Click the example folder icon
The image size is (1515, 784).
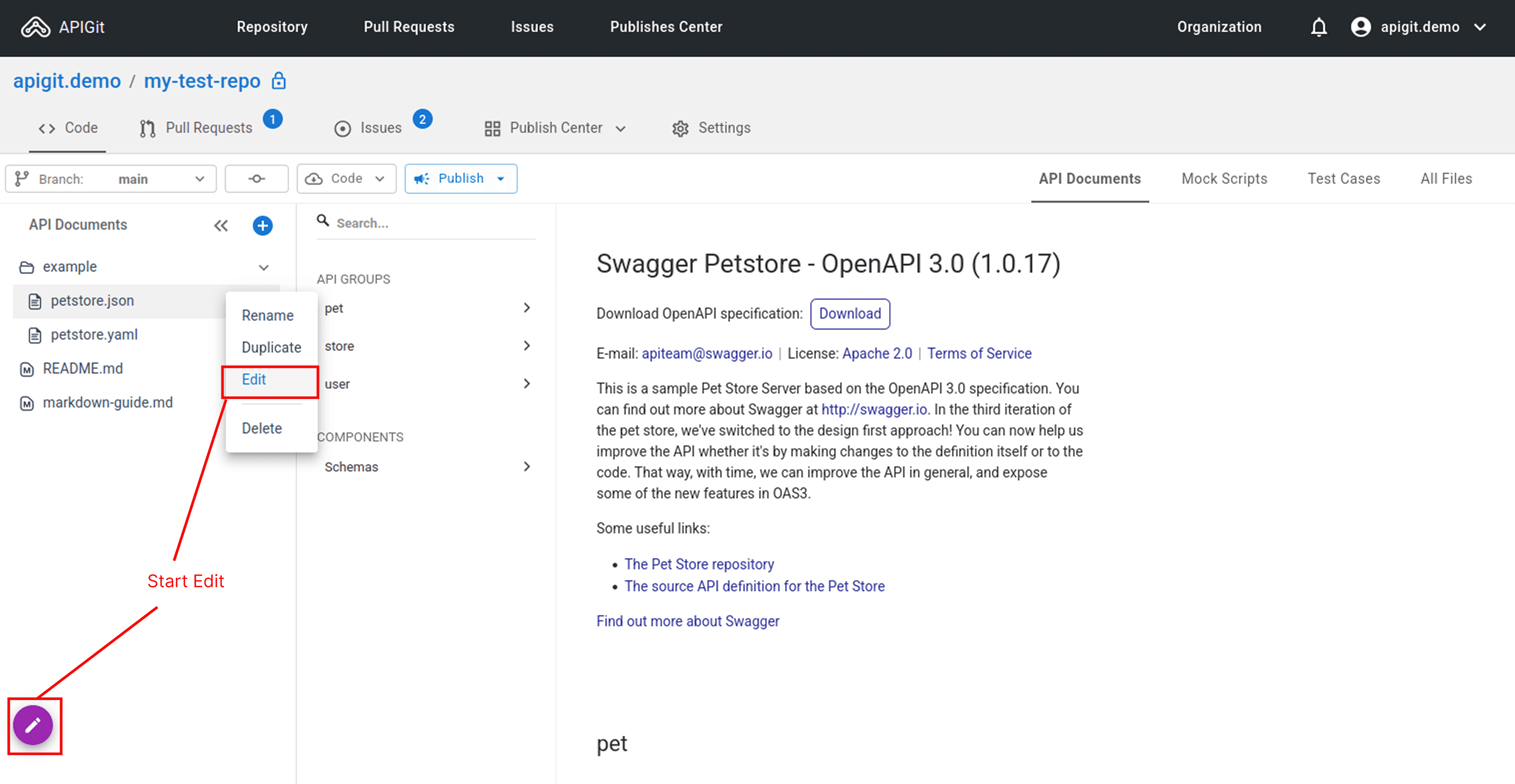coord(26,267)
